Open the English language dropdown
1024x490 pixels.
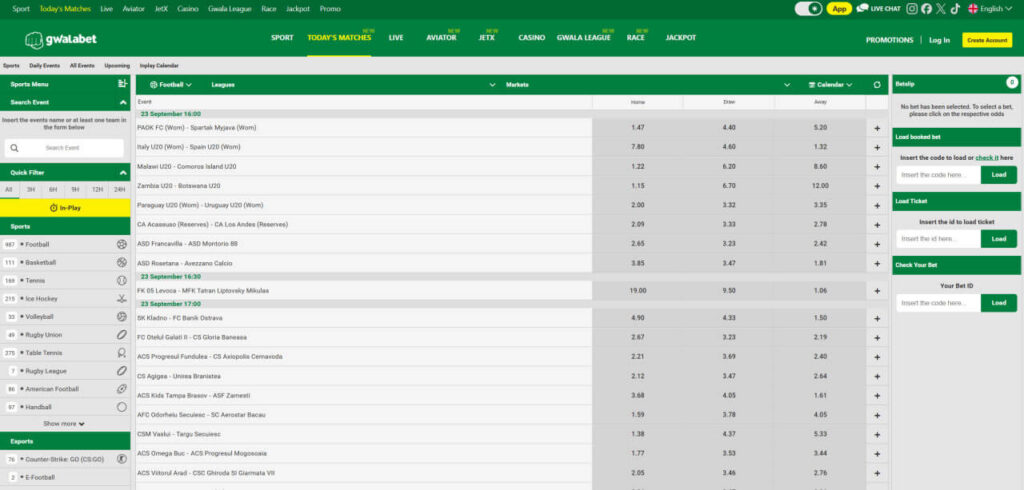click(989, 8)
